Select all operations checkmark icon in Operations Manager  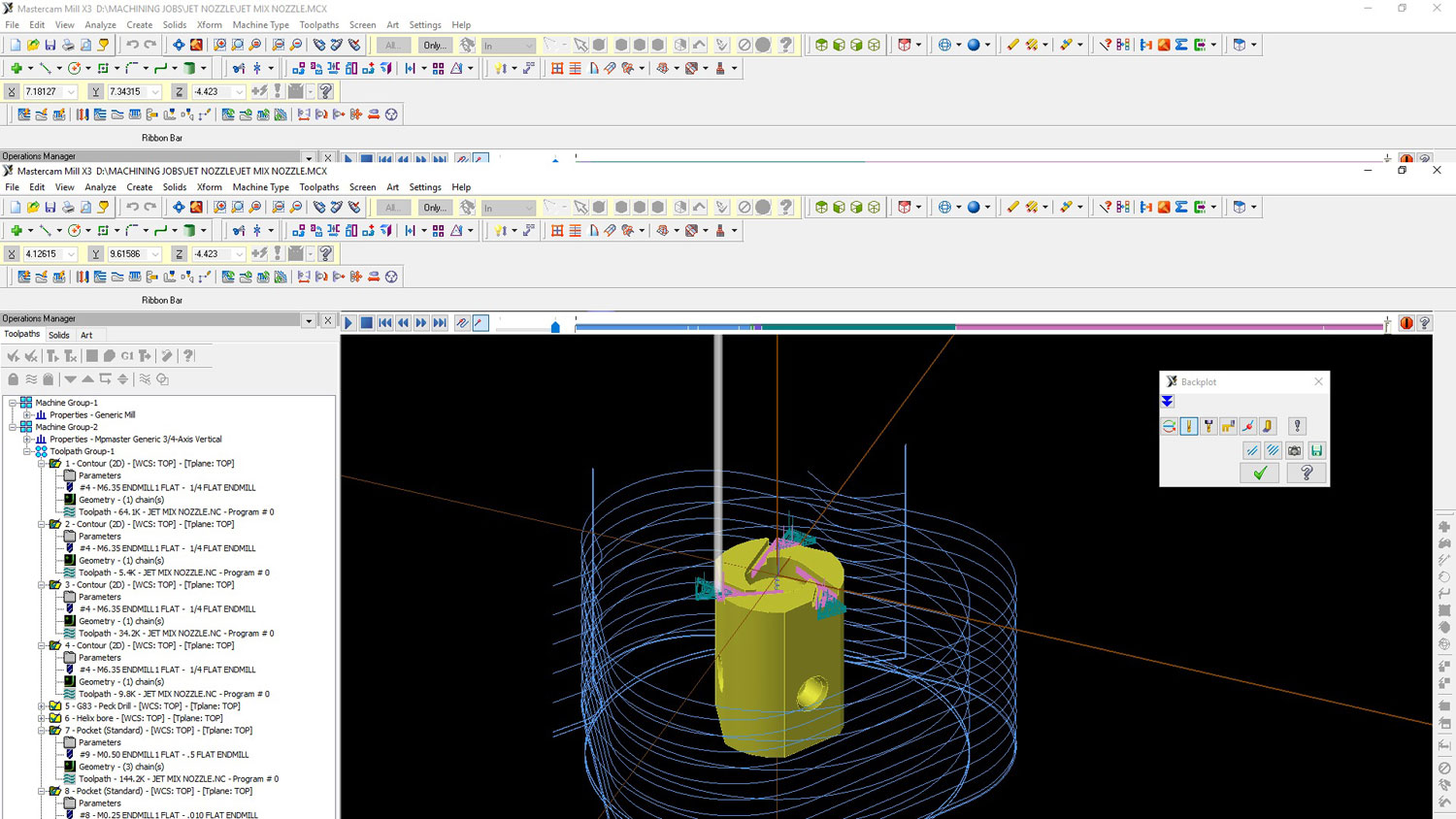[x=14, y=356]
